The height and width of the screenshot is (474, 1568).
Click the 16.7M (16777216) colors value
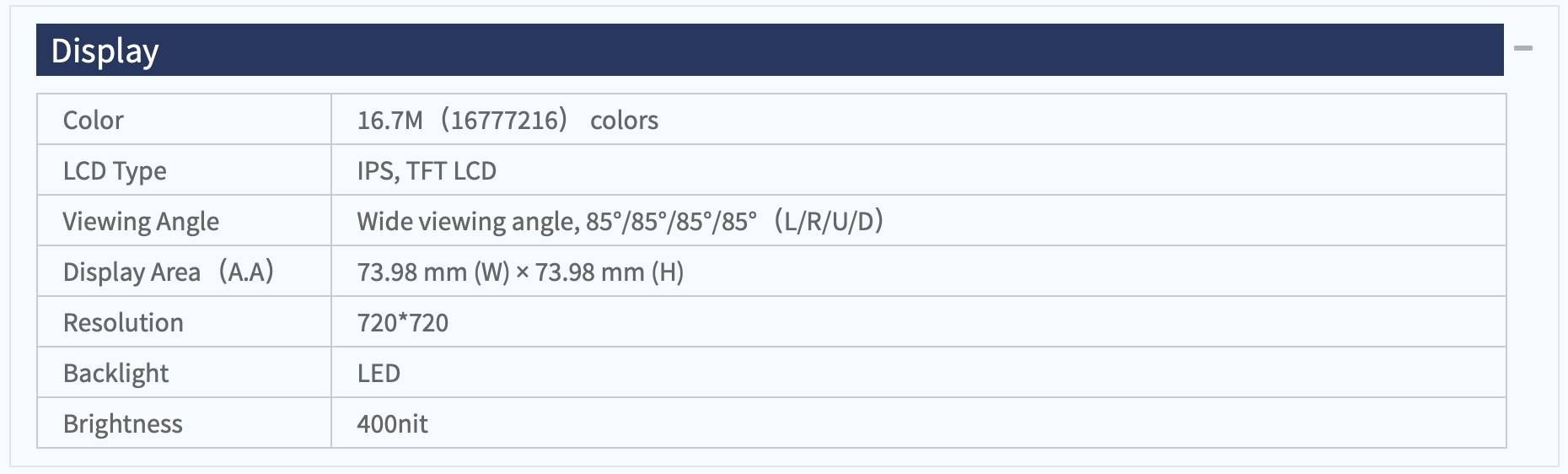coord(507,120)
